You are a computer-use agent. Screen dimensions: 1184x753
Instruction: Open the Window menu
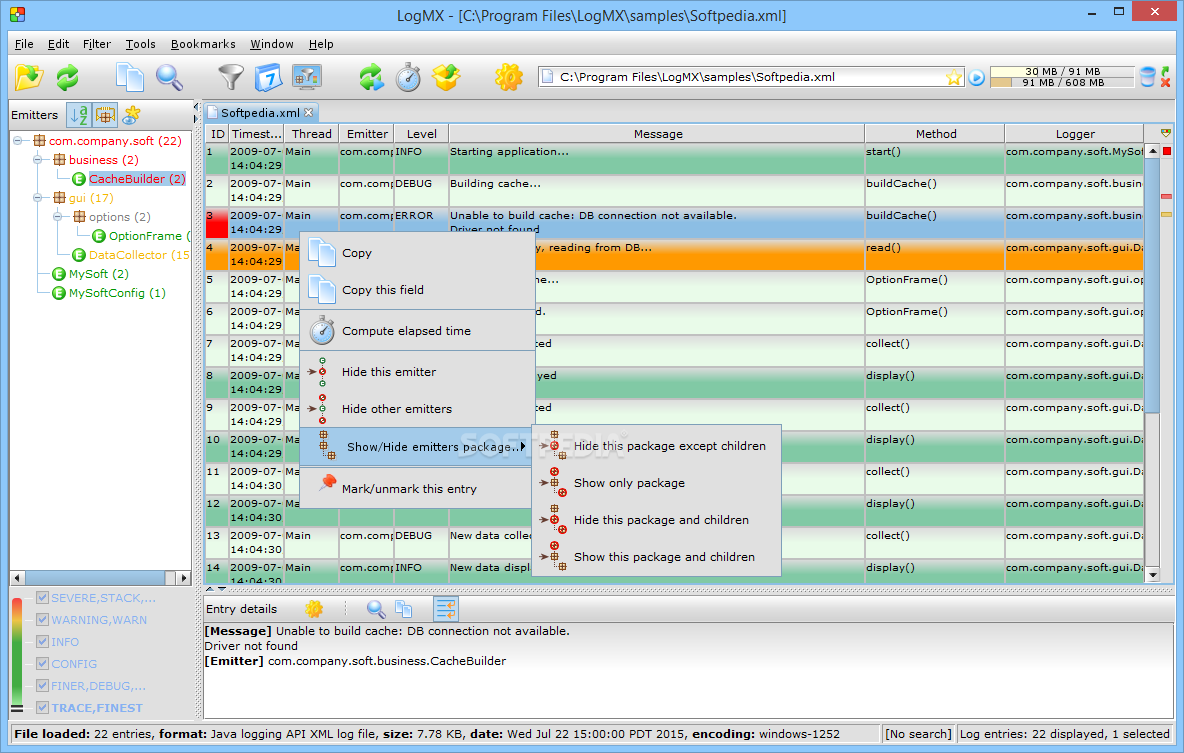point(272,44)
